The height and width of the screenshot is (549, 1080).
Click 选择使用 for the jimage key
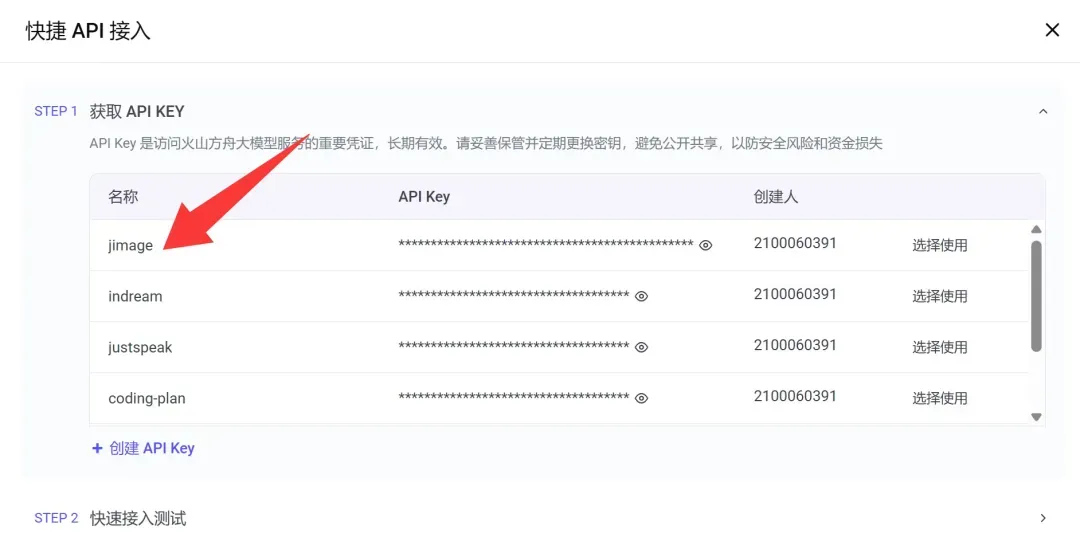coord(939,245)
